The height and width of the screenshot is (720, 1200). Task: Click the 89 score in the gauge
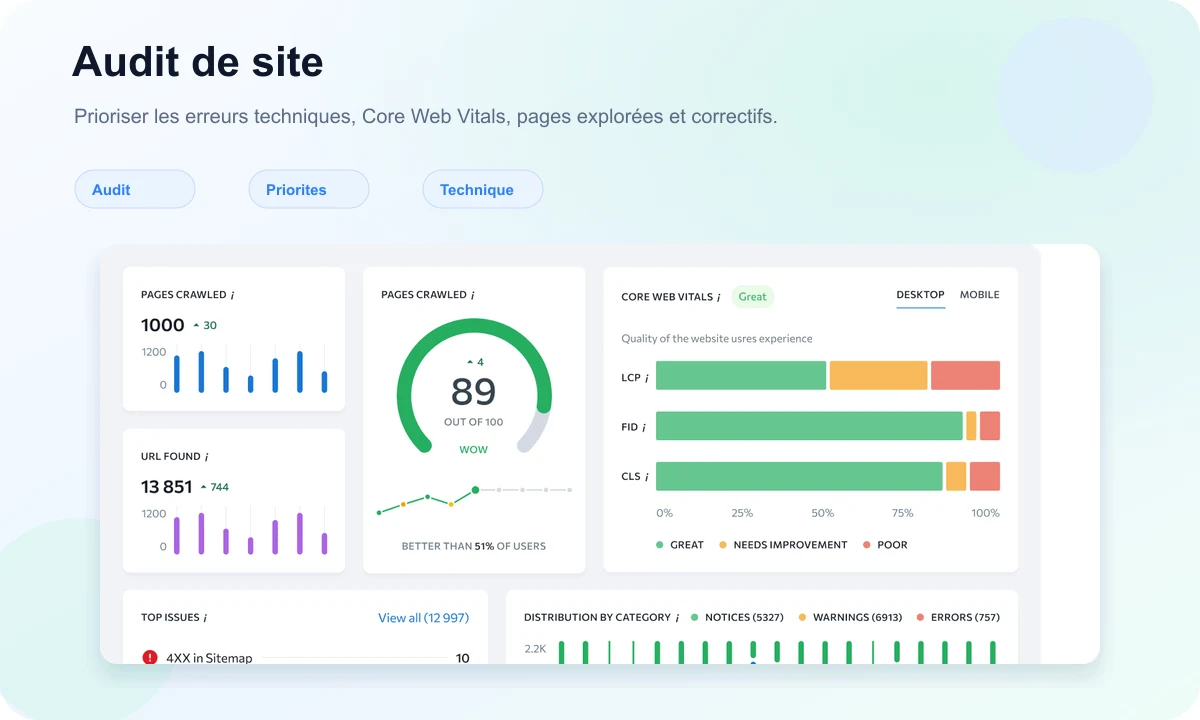474,393
